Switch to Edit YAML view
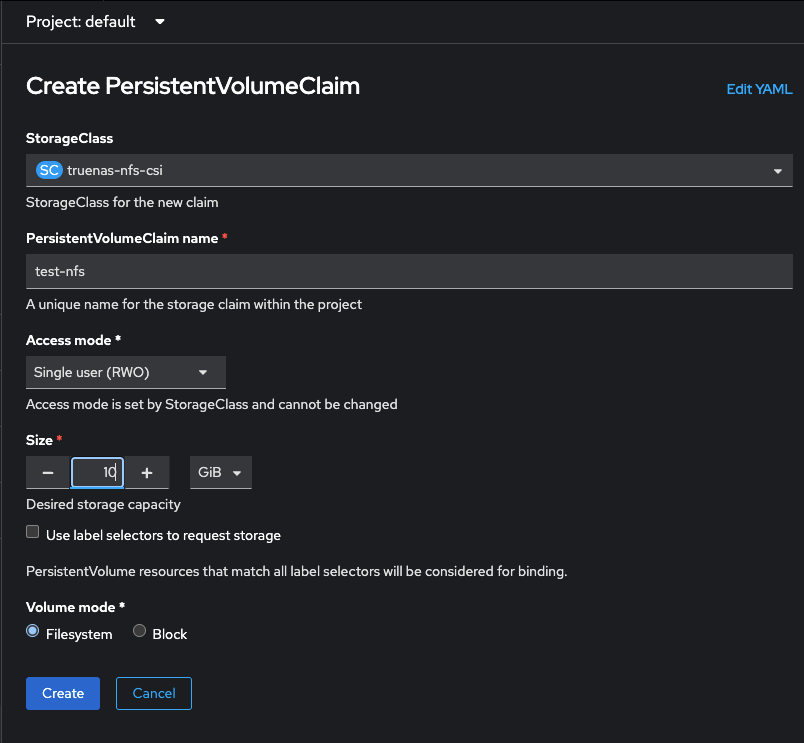 [759, 89]
